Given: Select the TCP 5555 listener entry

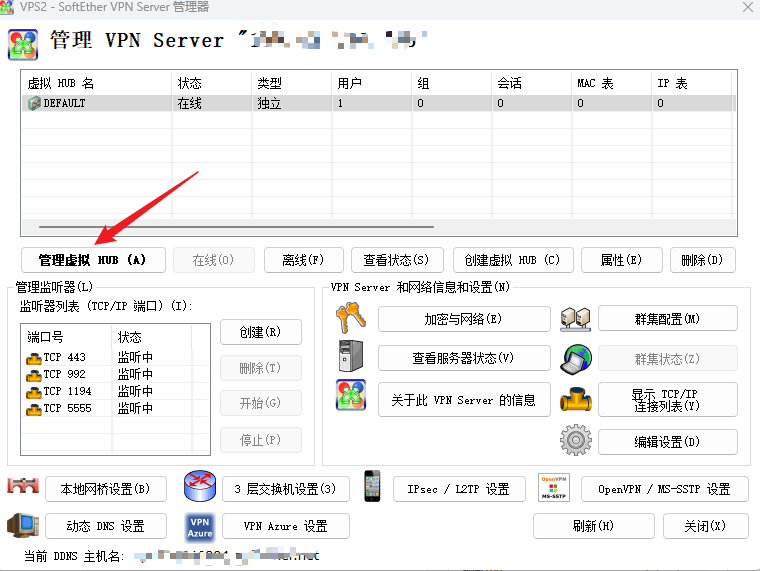Looking at the screenshot, I should pyautogui.click(x=64, y=408).
